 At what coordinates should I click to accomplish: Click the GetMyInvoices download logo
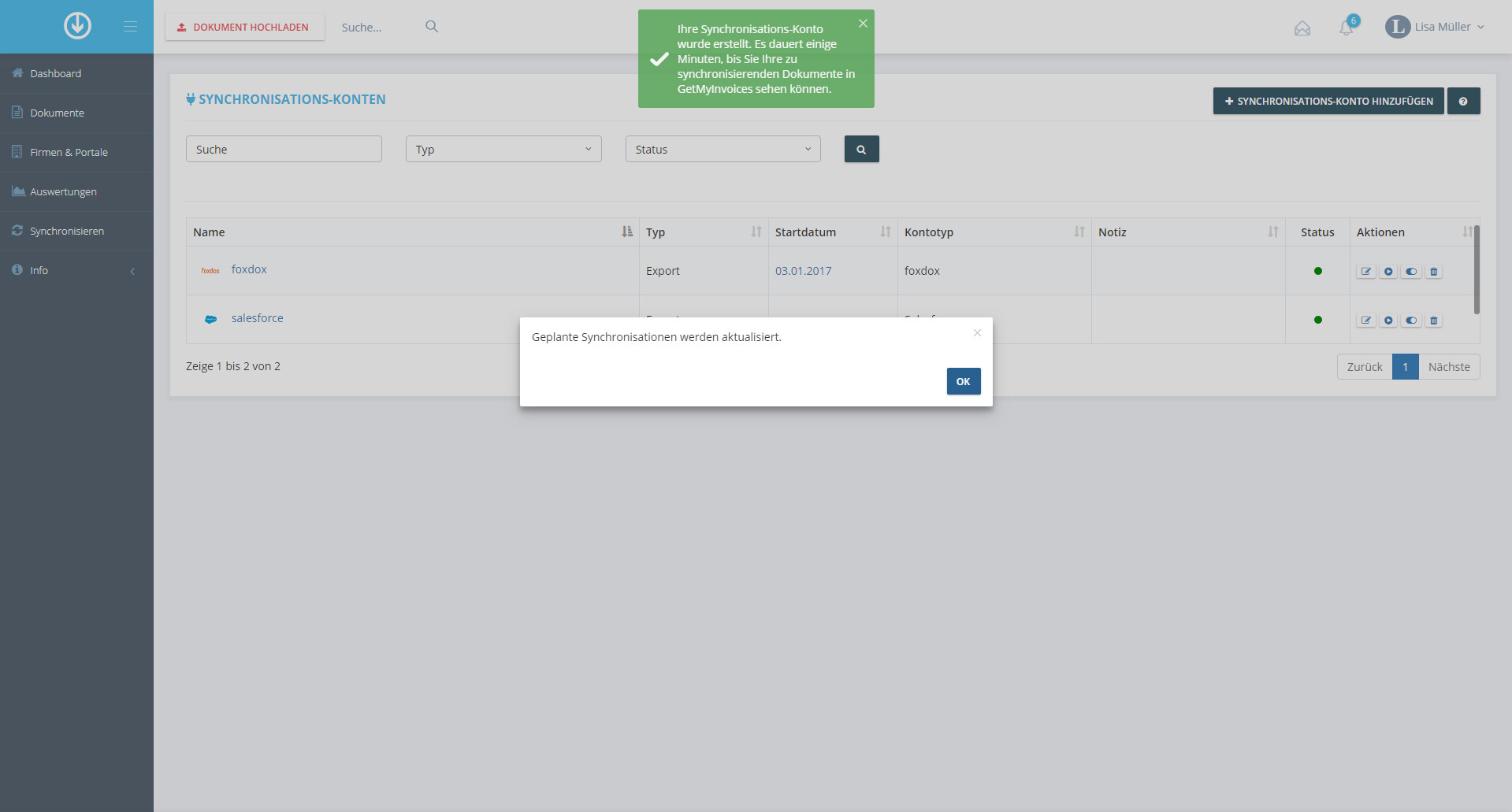pyautogui.click(x=77, y=26)
